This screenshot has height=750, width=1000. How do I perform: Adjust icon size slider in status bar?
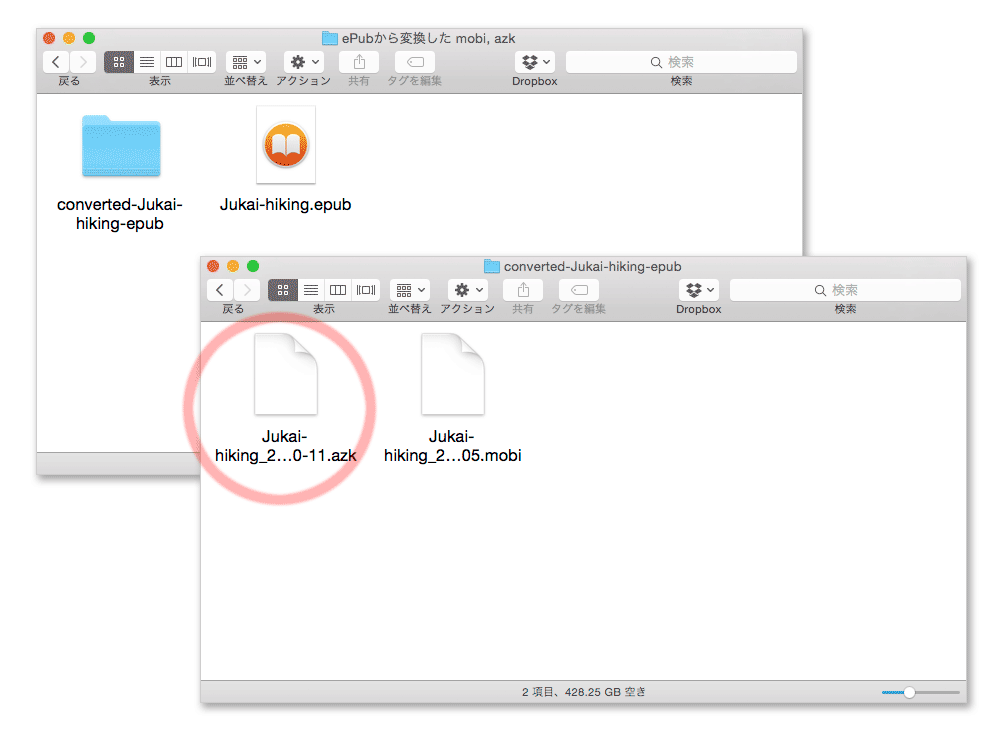(909, 692)
